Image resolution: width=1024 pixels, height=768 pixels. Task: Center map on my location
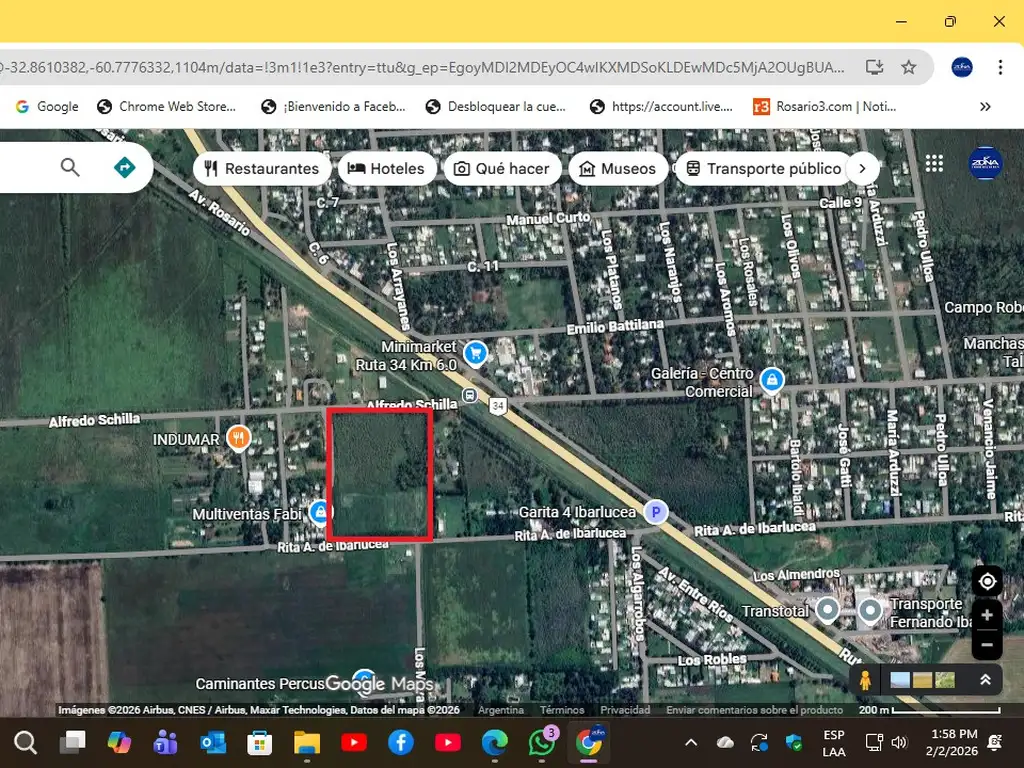(987, 581)
